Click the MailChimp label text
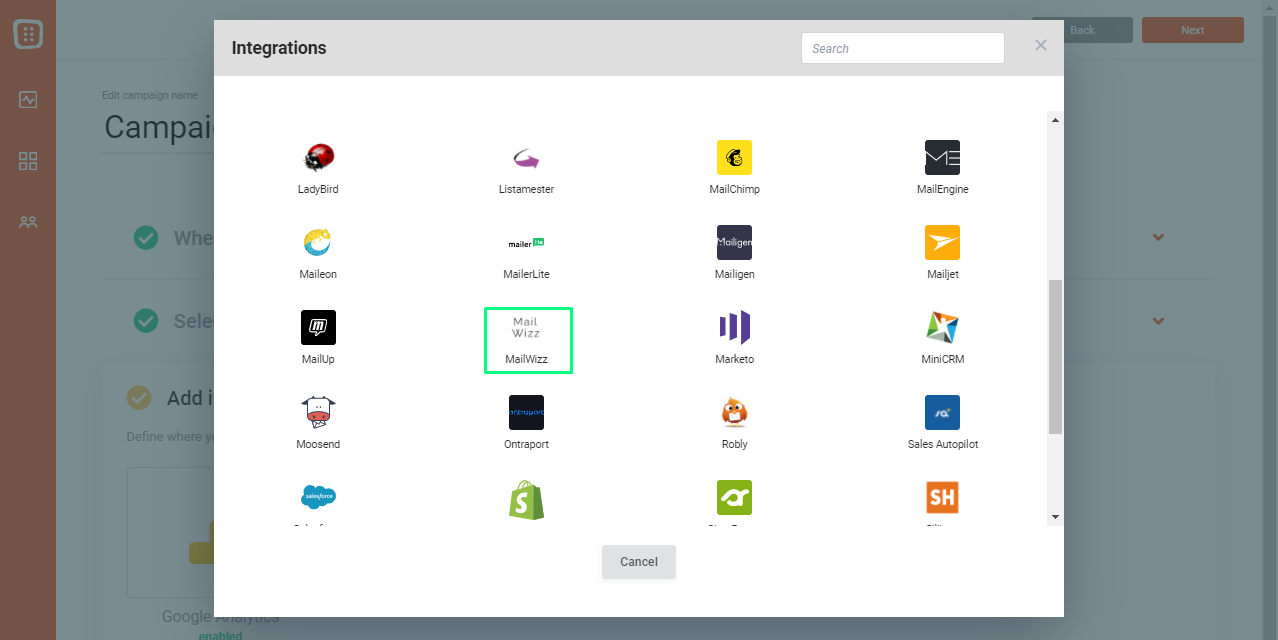The width and height of the screenshot is (1278, 640). coord(734,189)
